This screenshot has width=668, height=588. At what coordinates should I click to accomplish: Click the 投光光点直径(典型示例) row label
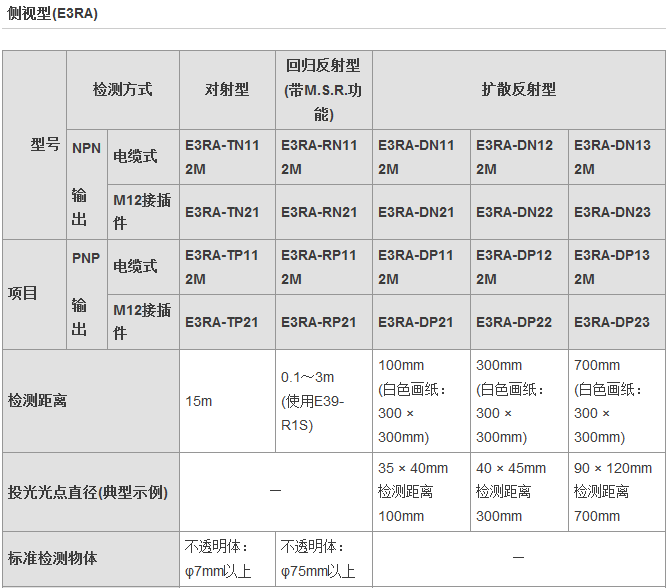click(x=88, y=492)
